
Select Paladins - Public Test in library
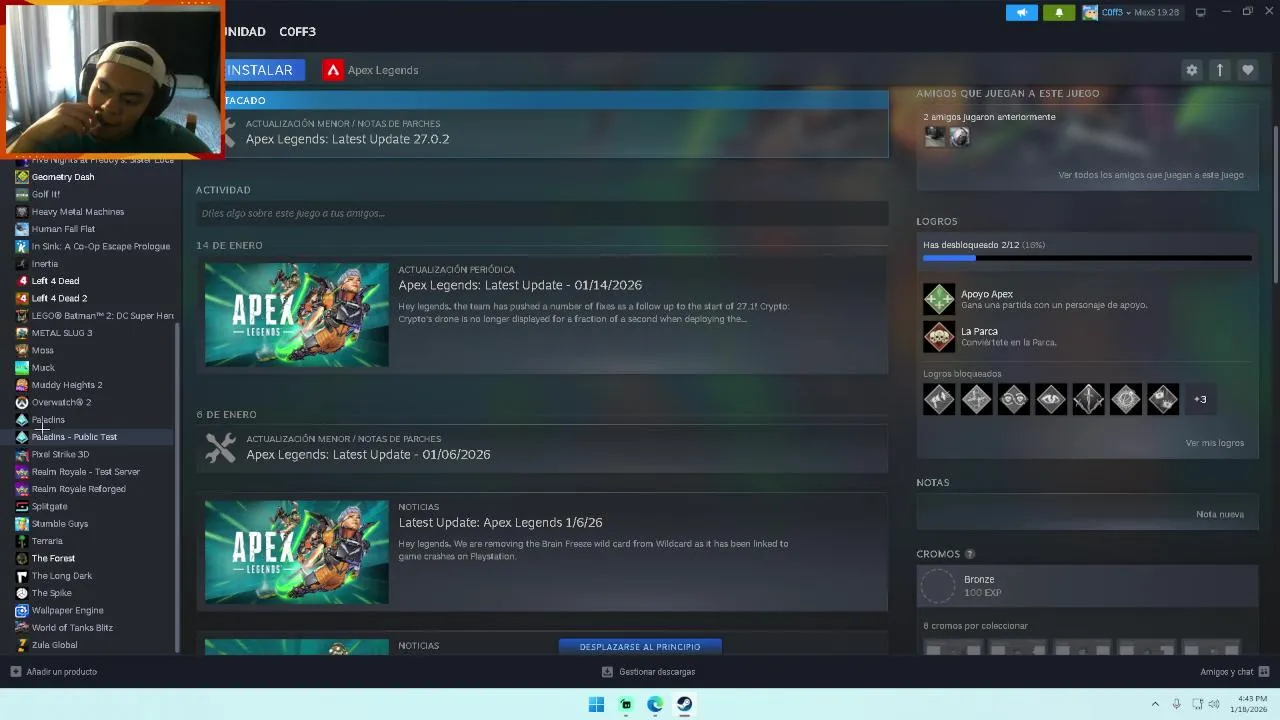(x=74, y=437)
